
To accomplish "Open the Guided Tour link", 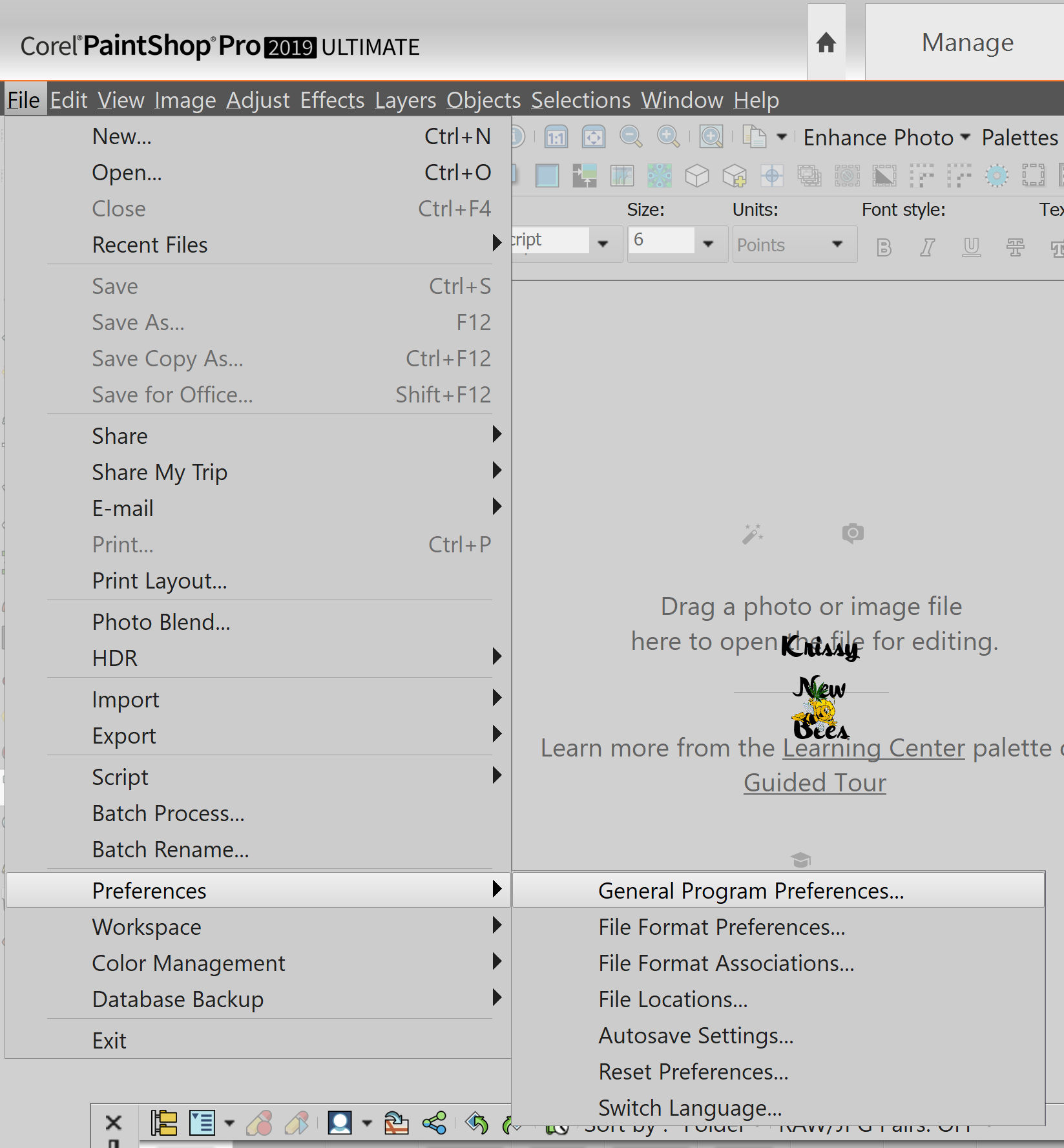I will (x=815, y=782).
